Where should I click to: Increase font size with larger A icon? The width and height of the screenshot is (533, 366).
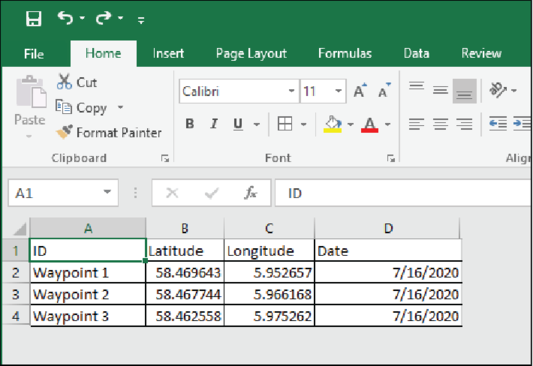pyautogui.click(x=360, y=91)
